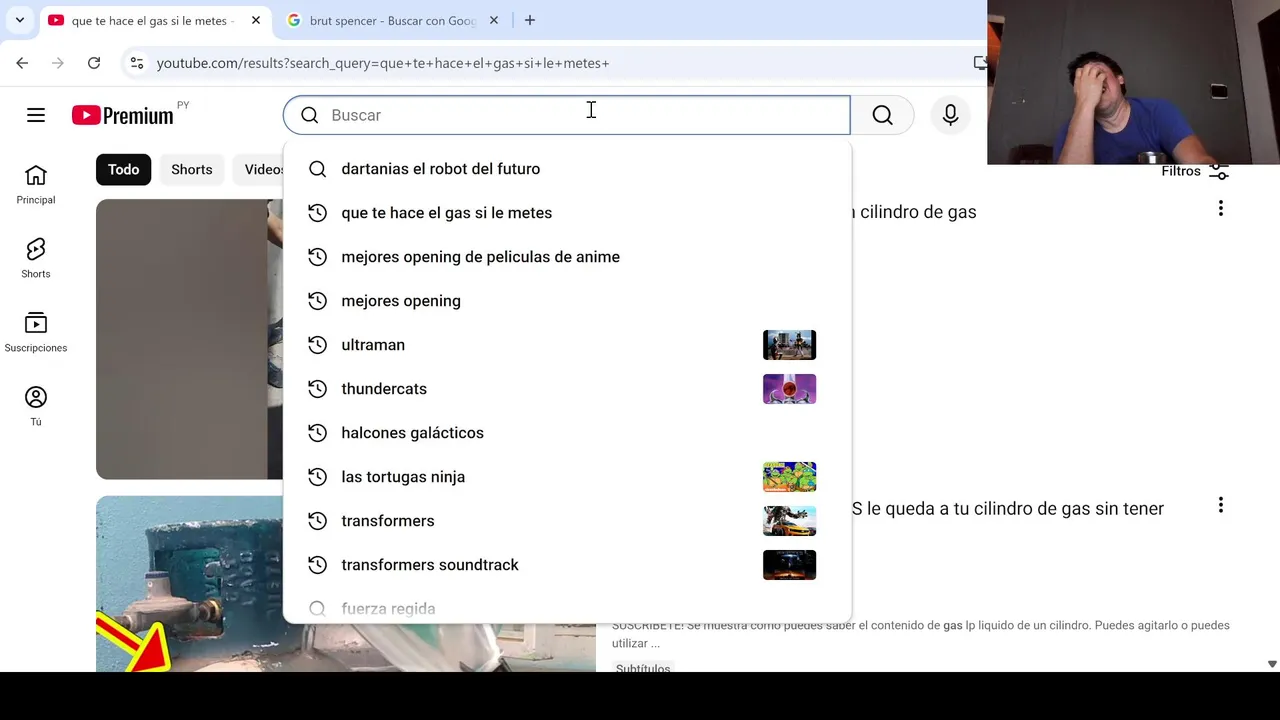Choose suggestion 'que te hace el gas si le metes'
The width and height of the screenshot is (1280, 720).
(567, 213)
